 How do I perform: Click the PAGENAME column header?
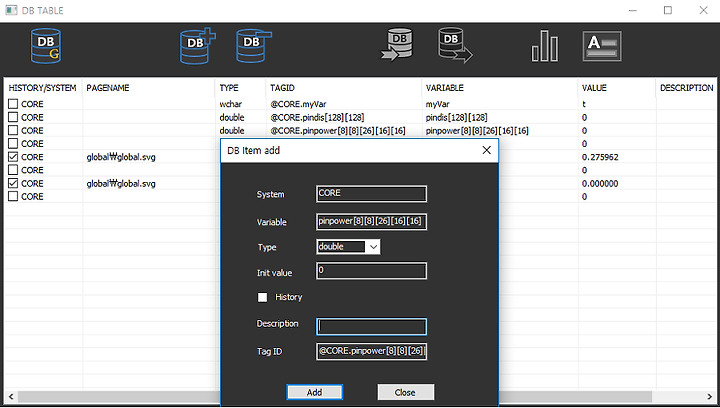point(148,88)
